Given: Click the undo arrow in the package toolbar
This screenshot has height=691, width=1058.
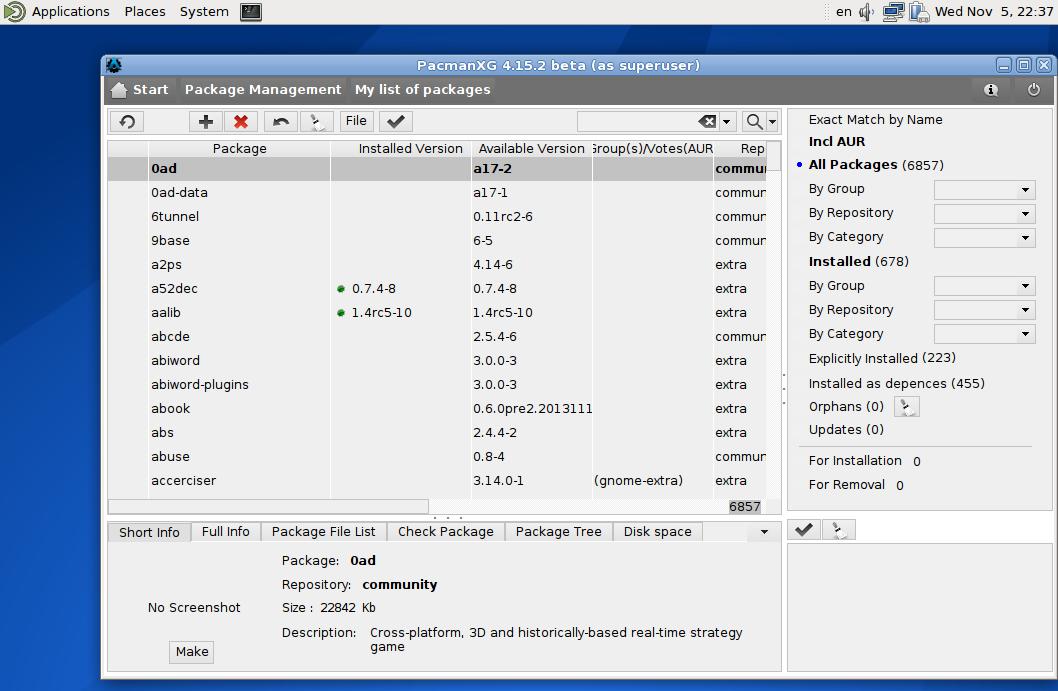Looking at the screenshot, I should tap(281, 121).
